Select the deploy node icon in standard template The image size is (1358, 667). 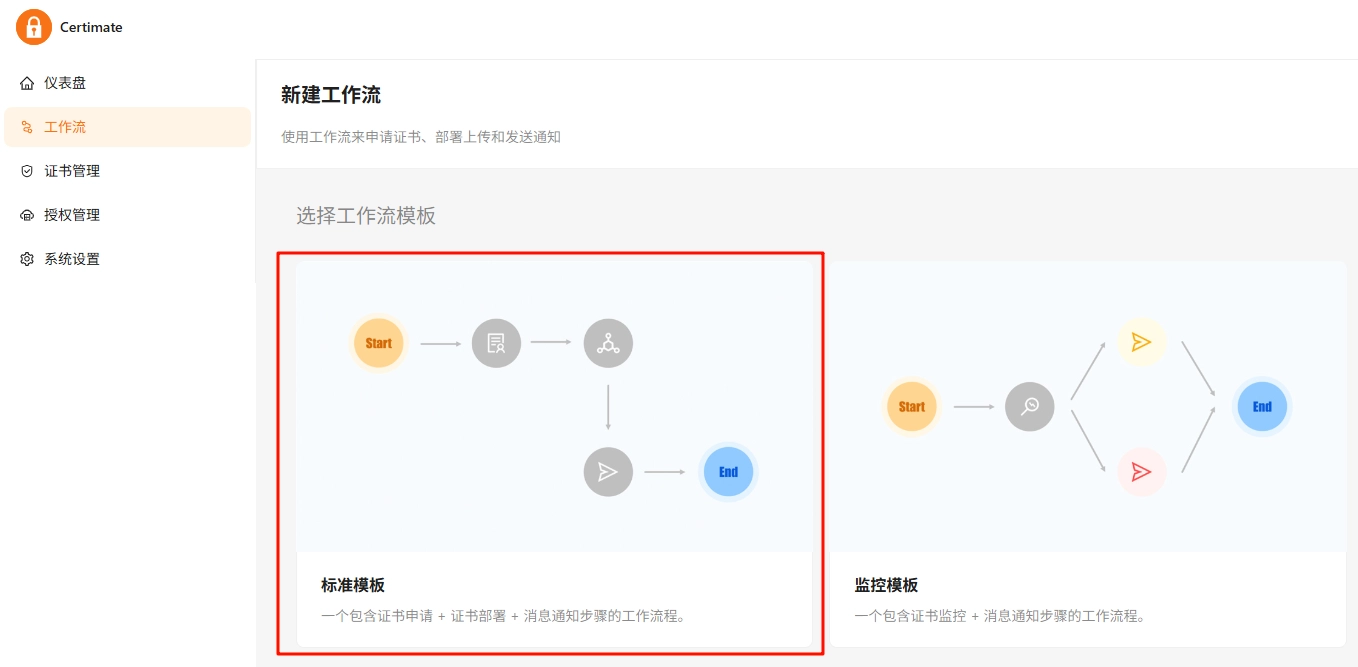[x=608, y=343]
